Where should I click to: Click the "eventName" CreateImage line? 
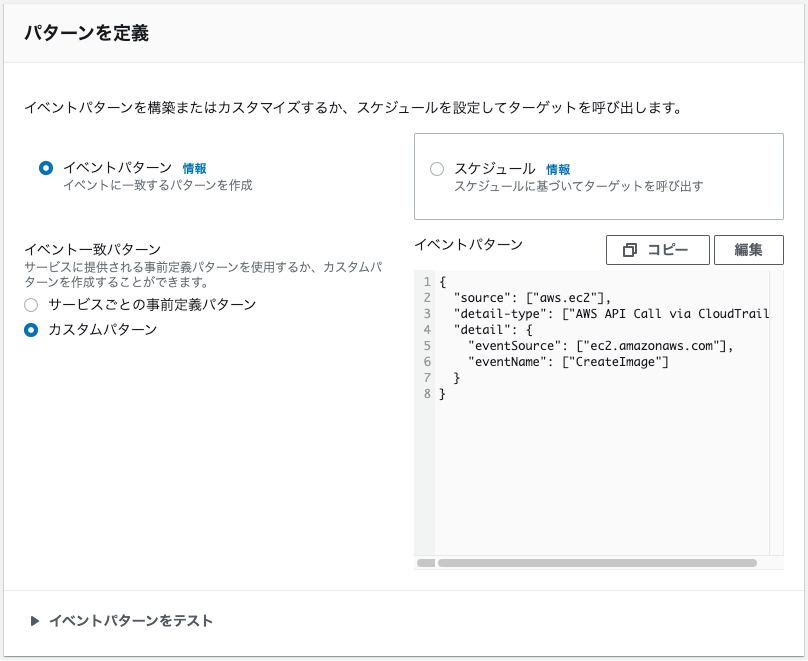coord(568,362)
